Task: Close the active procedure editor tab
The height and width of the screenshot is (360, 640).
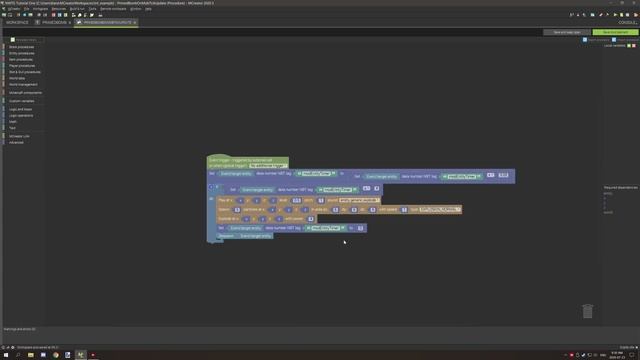Action: point(134,22)
